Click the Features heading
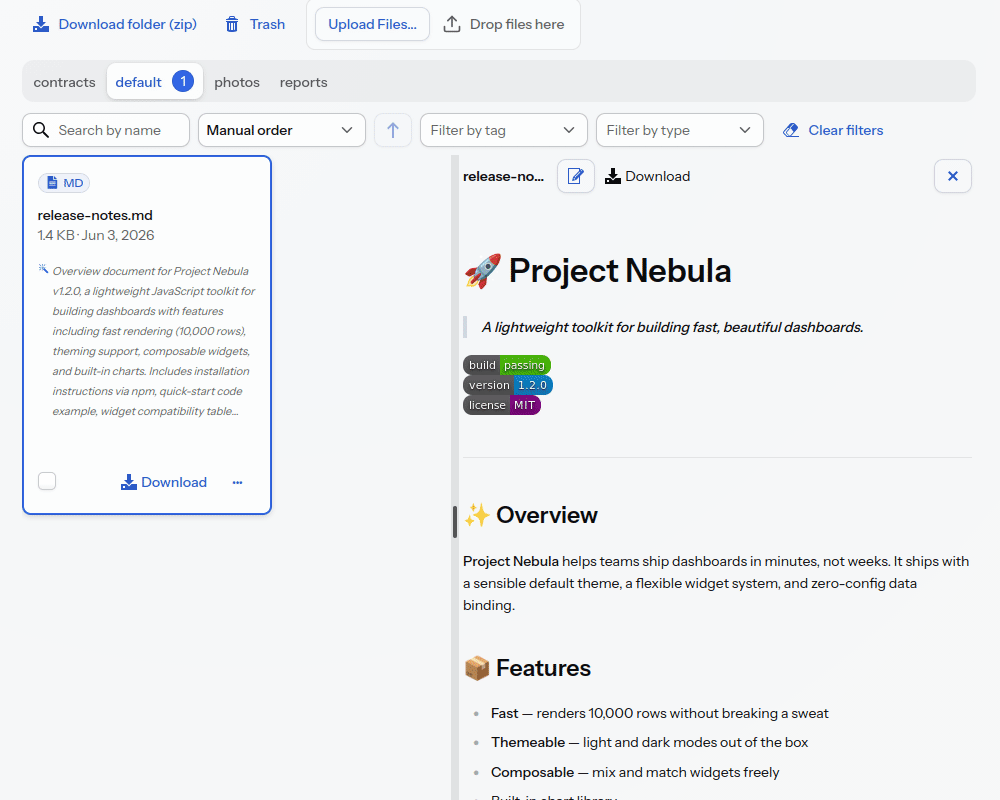The width and height of the screenshot is (1000, 800). click(x=527, y=668)
